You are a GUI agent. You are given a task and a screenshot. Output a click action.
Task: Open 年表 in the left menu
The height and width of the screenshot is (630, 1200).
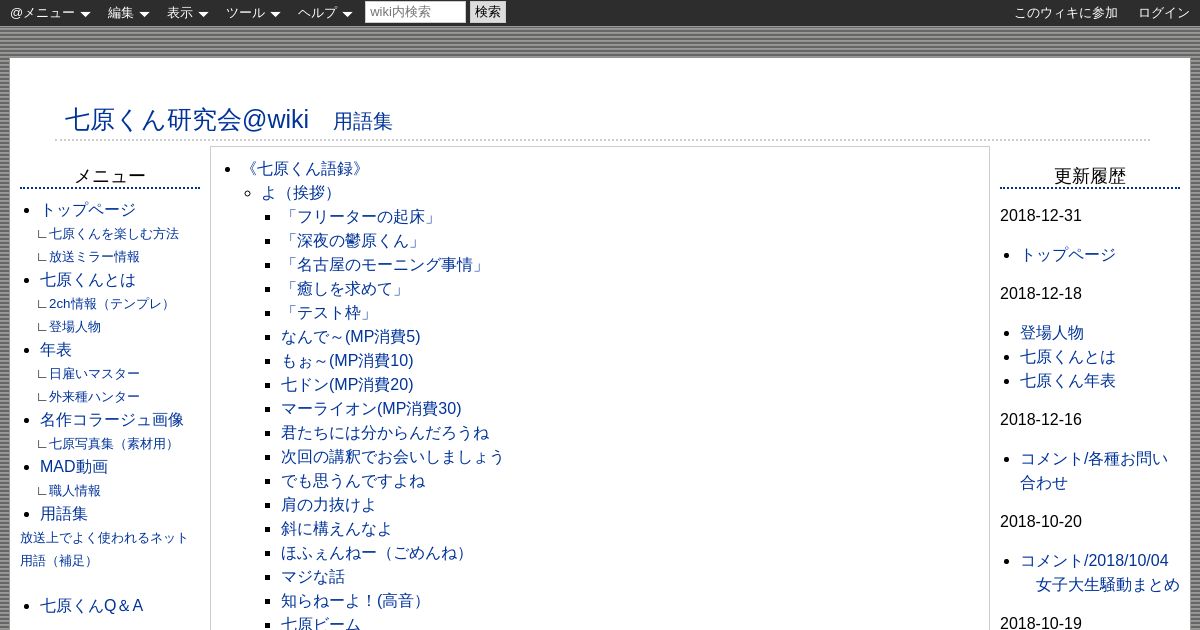pyautogui.click(x=56, y=350)
